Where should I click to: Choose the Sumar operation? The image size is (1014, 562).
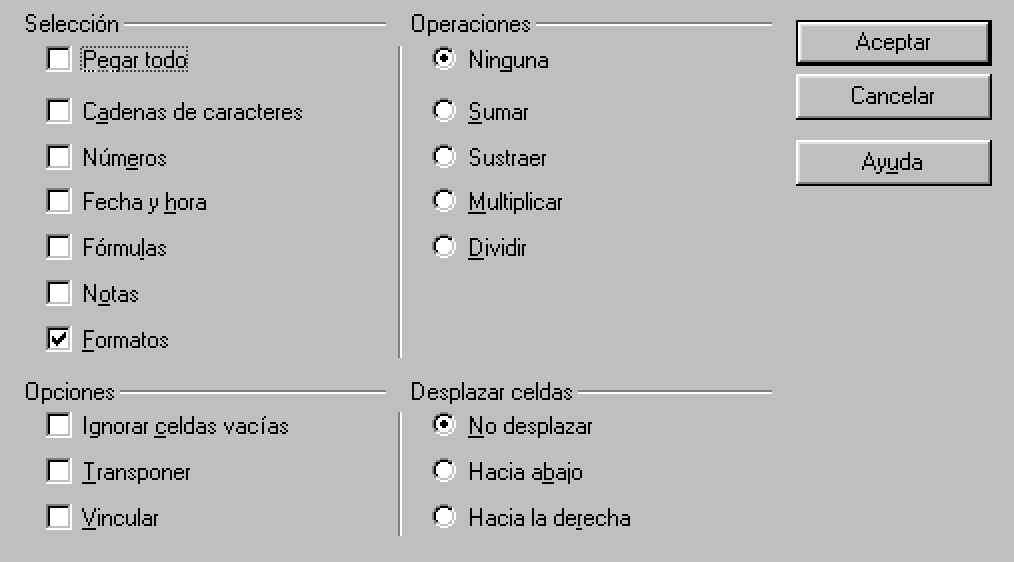click(x=443, y=111)
